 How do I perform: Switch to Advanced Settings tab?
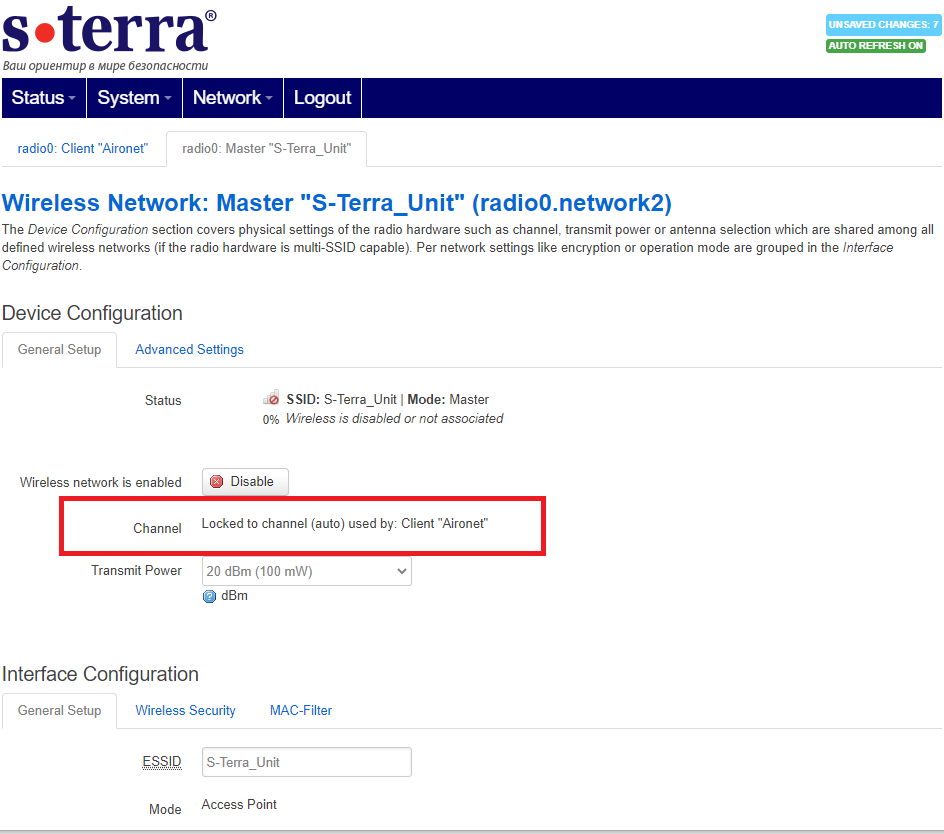[x=190, y=350]
